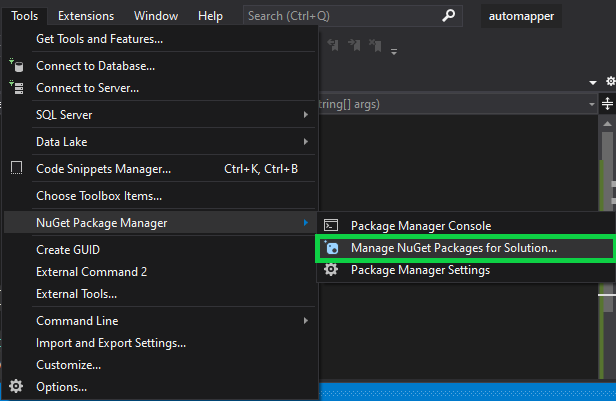This screenshot has width=616, height=401.
Task: Choose Connect to Database...
Action: (161, 66)
